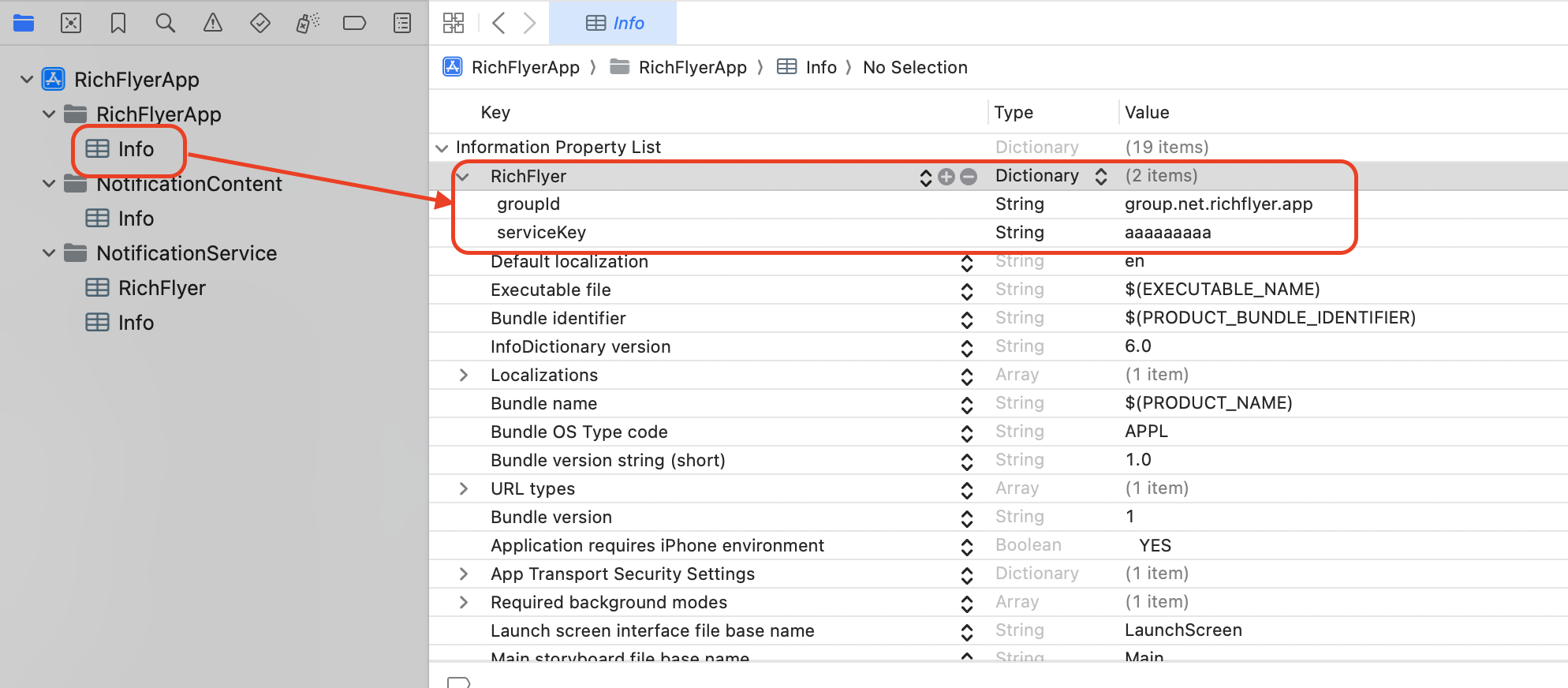Open the related items grid menu

454,23
